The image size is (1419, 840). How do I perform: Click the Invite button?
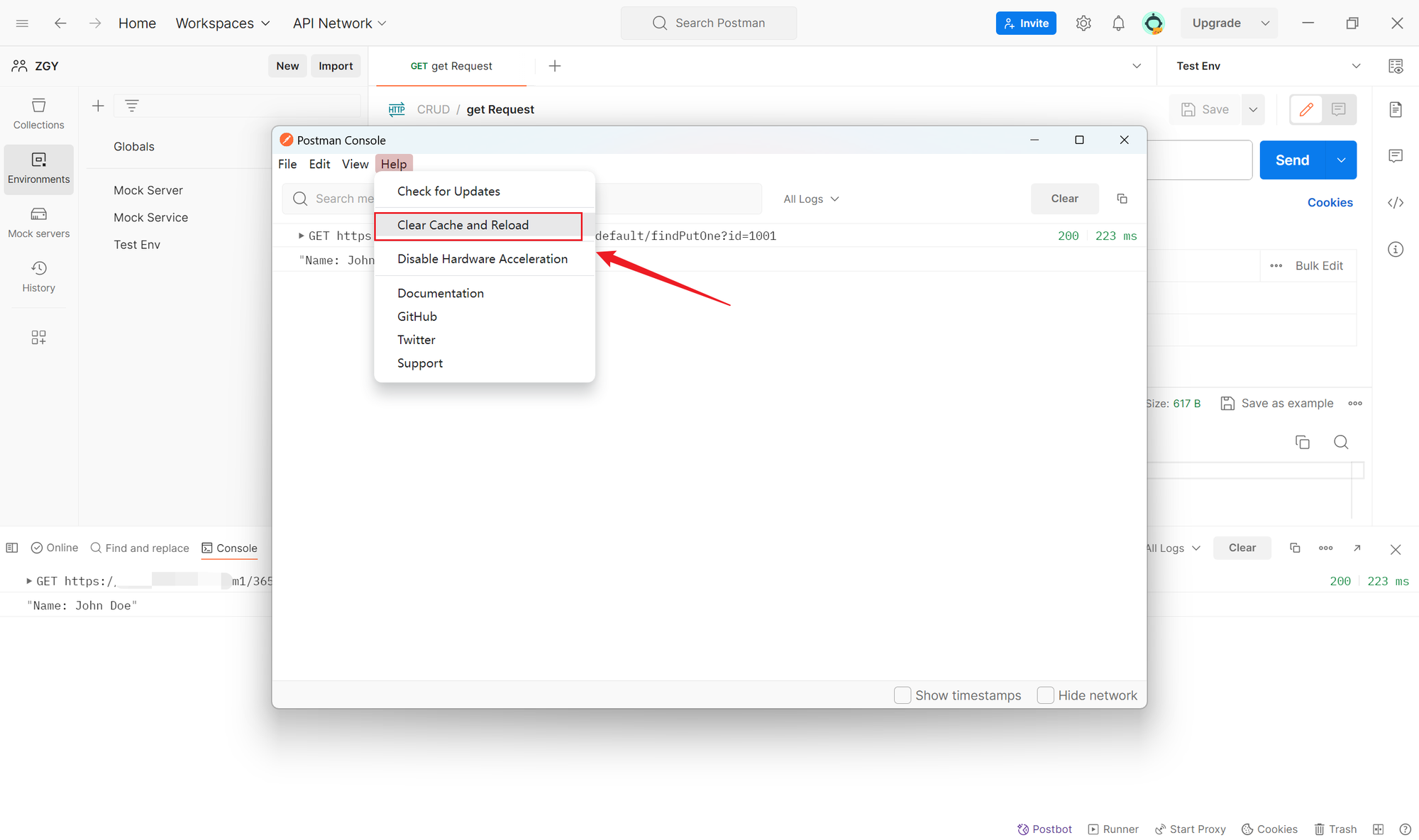click(x=1026, y=23)
